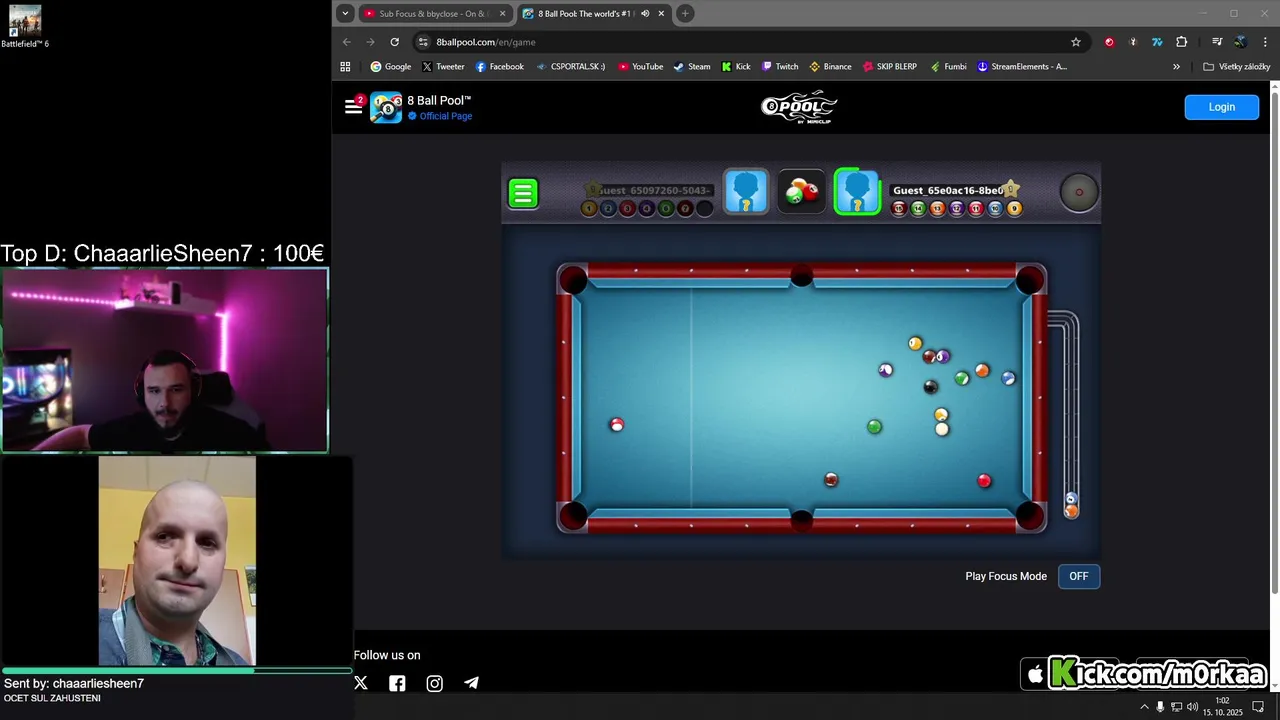Open the X (Twitter) social link
This screenshot has height=720, width=1280.
coord(361,683)
